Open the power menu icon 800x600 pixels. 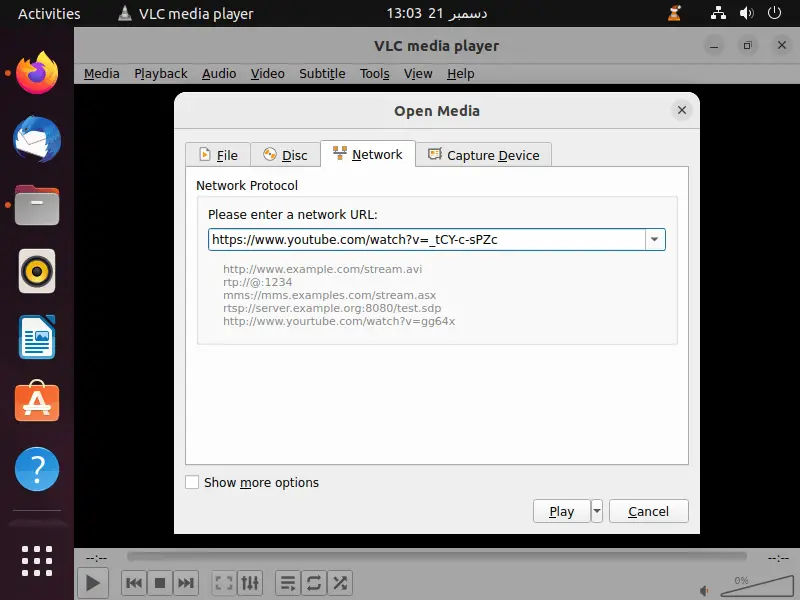pos(774,13)
